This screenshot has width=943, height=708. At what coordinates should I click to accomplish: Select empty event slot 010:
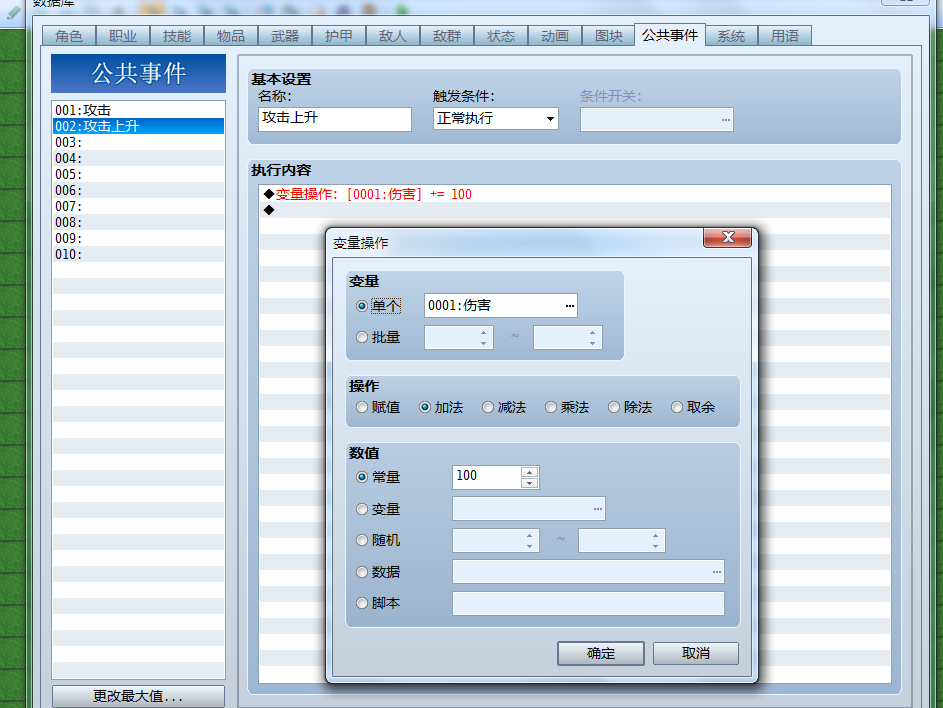click(138, 254)
